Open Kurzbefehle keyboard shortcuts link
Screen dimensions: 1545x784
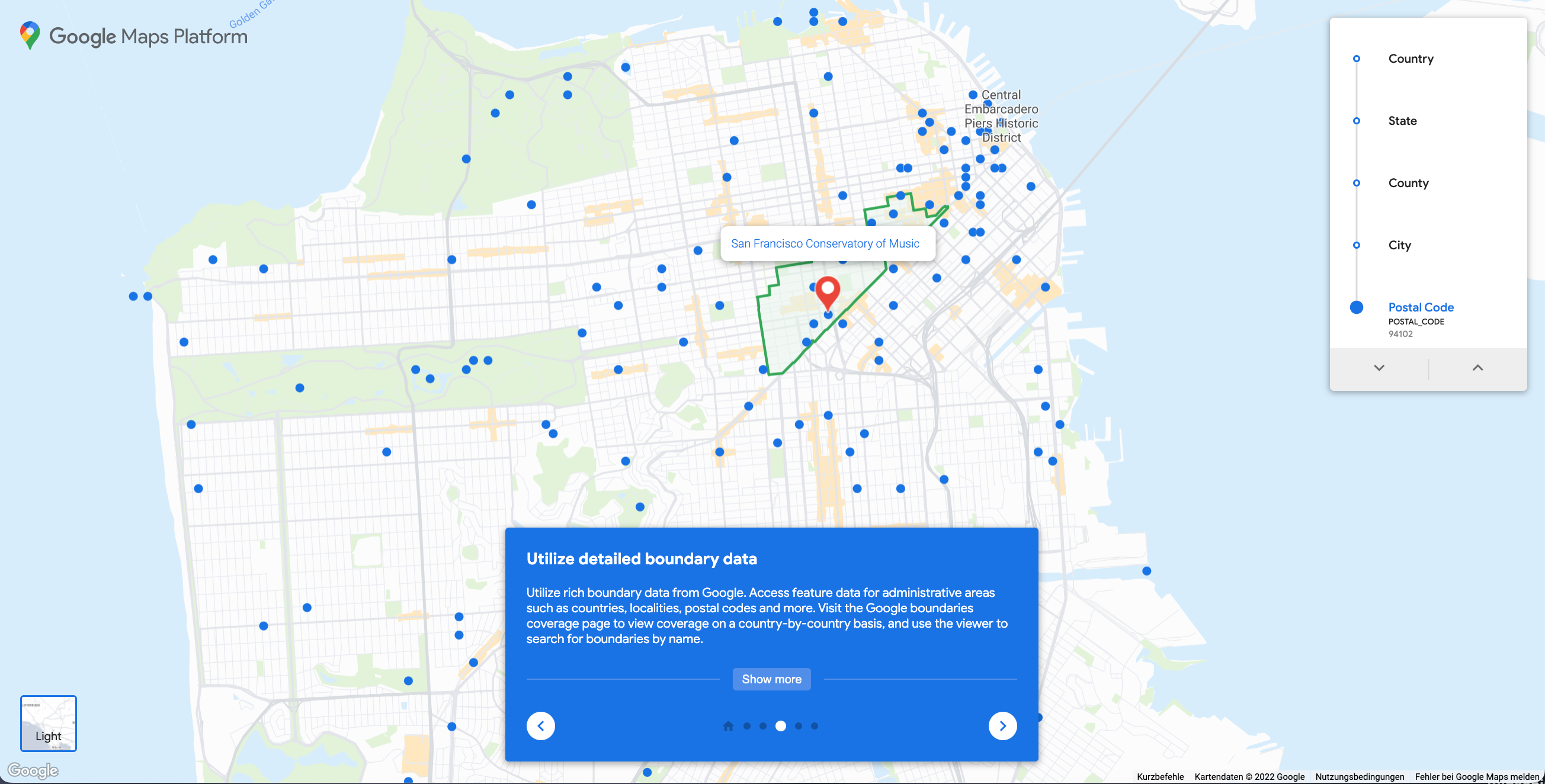1160,777
